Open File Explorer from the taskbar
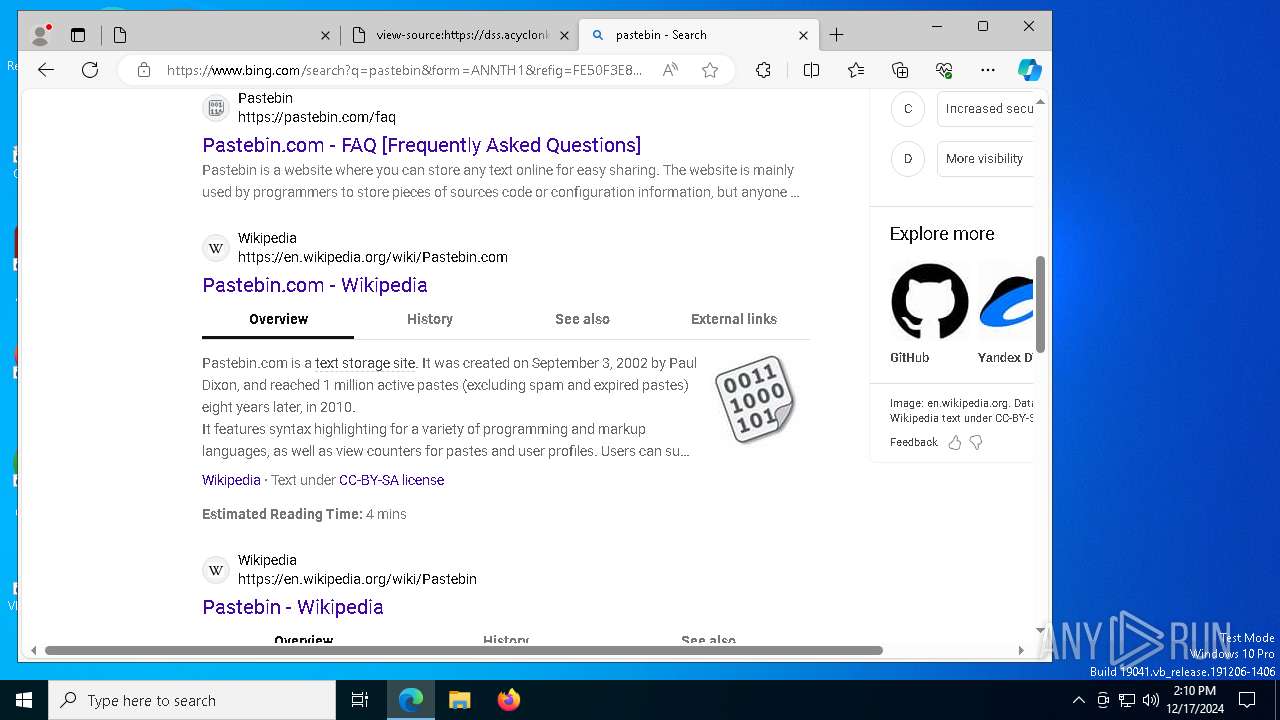This screenshot has width=1280, height=720. point(459,700)
